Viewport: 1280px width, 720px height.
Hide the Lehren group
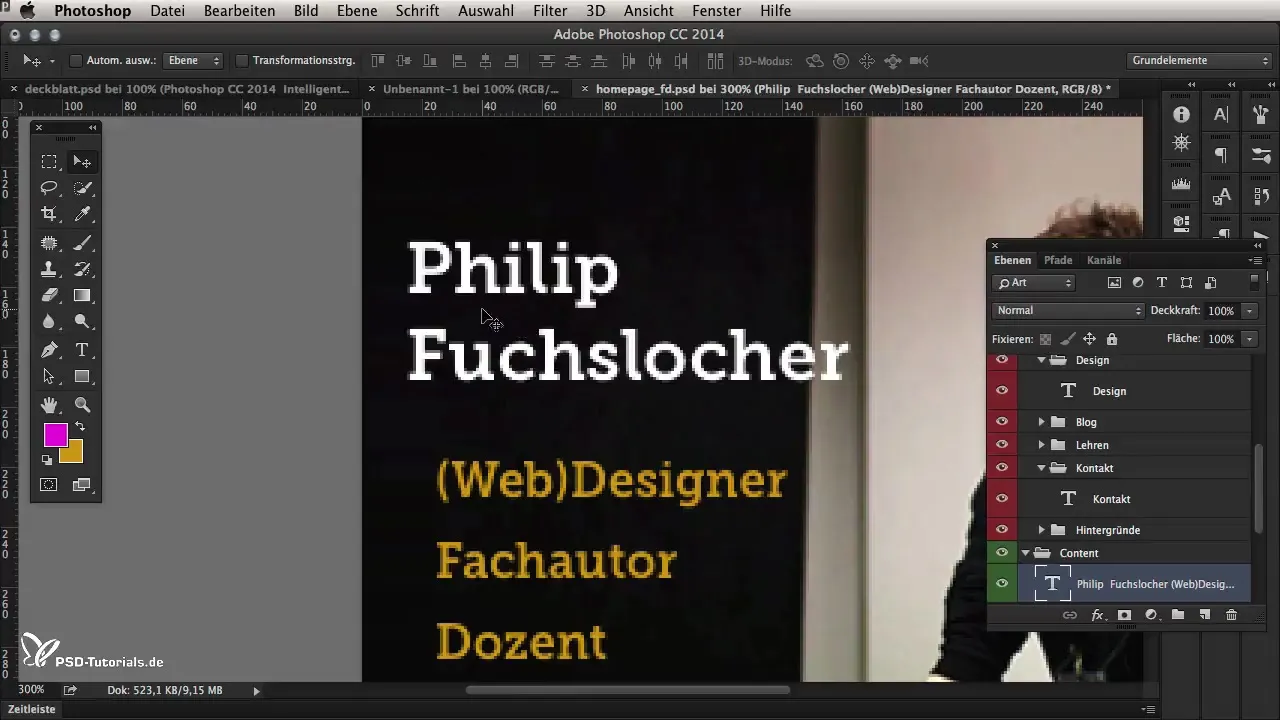(1002, 445)
